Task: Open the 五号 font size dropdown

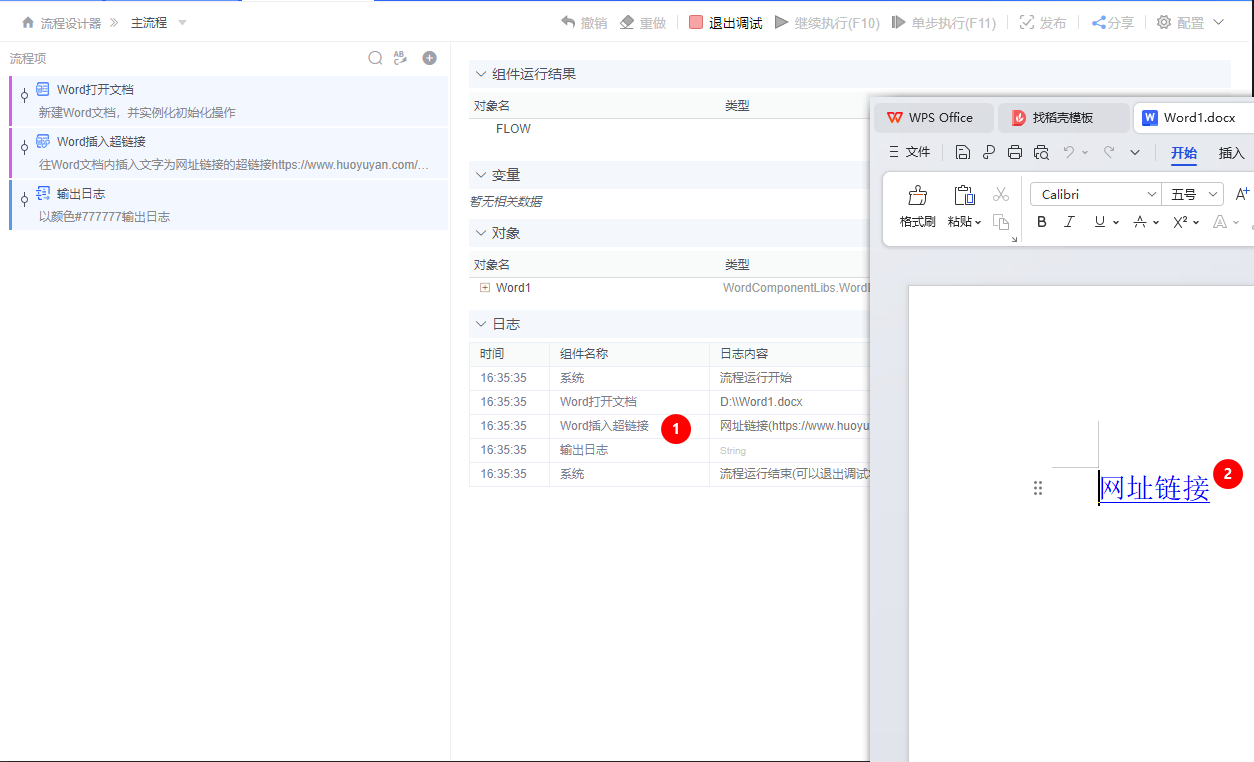Action: pyautogui.click(x=1193, y=194)
